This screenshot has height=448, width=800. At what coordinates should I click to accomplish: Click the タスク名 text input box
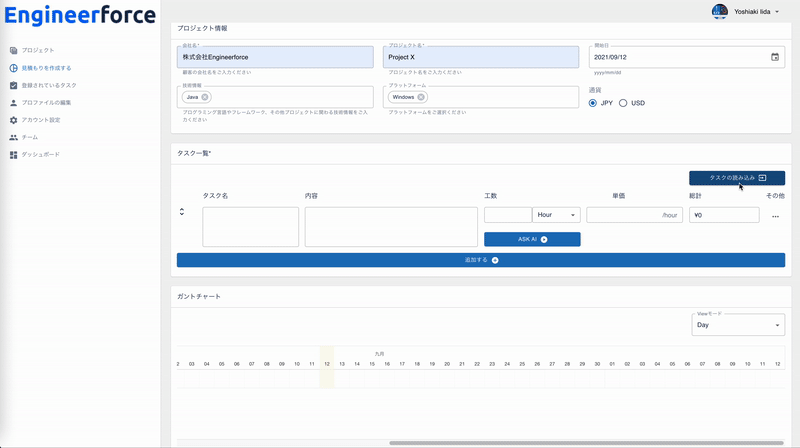[x=250, y=227]
